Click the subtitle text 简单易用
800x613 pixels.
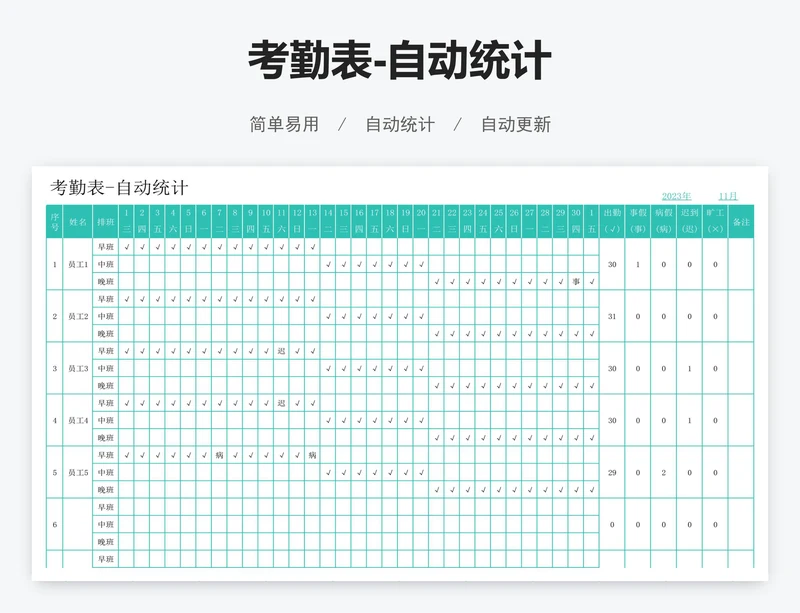284,125
